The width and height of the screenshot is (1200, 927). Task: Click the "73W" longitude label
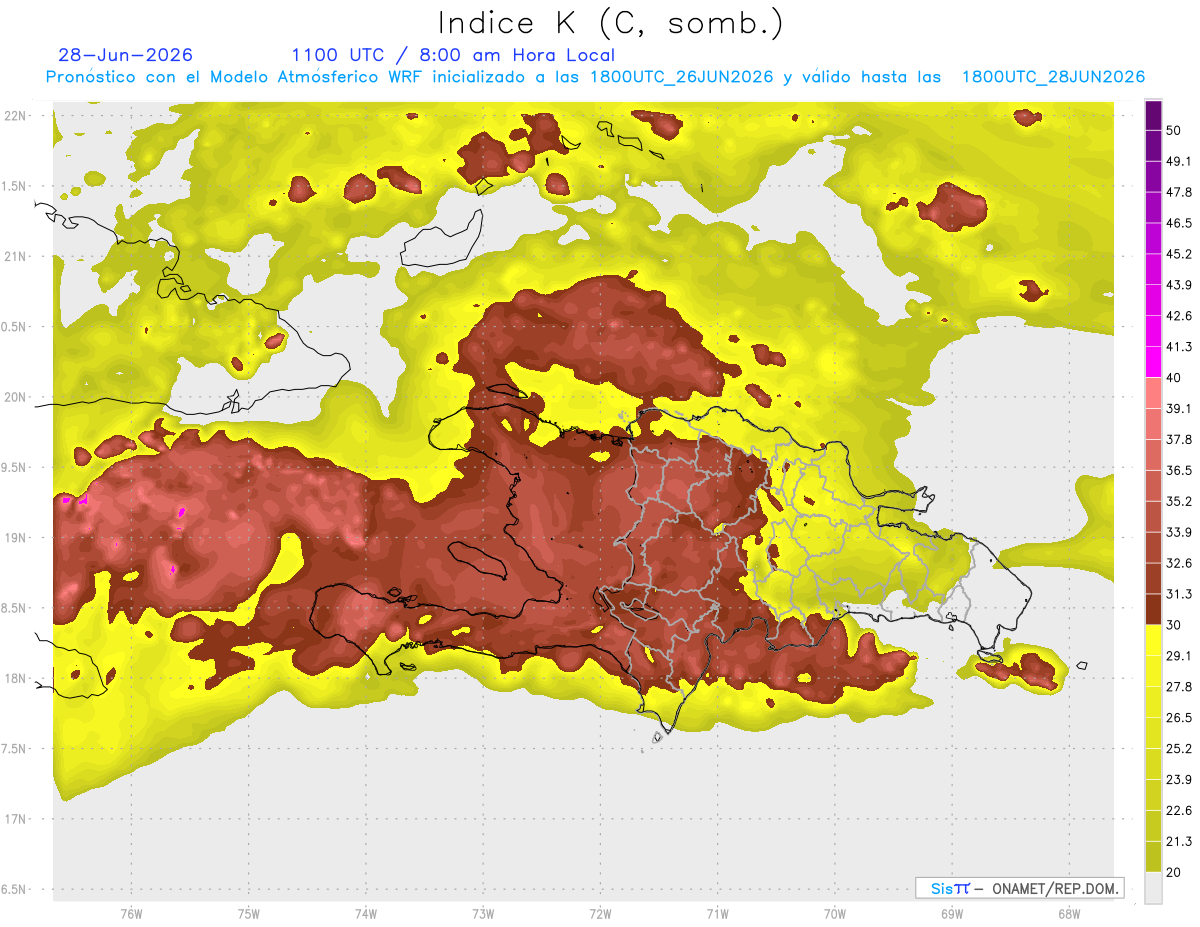click(483, 913)
